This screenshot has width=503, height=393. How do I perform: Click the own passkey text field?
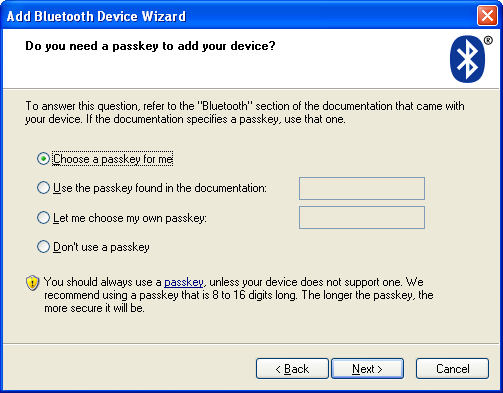point(362,218)
